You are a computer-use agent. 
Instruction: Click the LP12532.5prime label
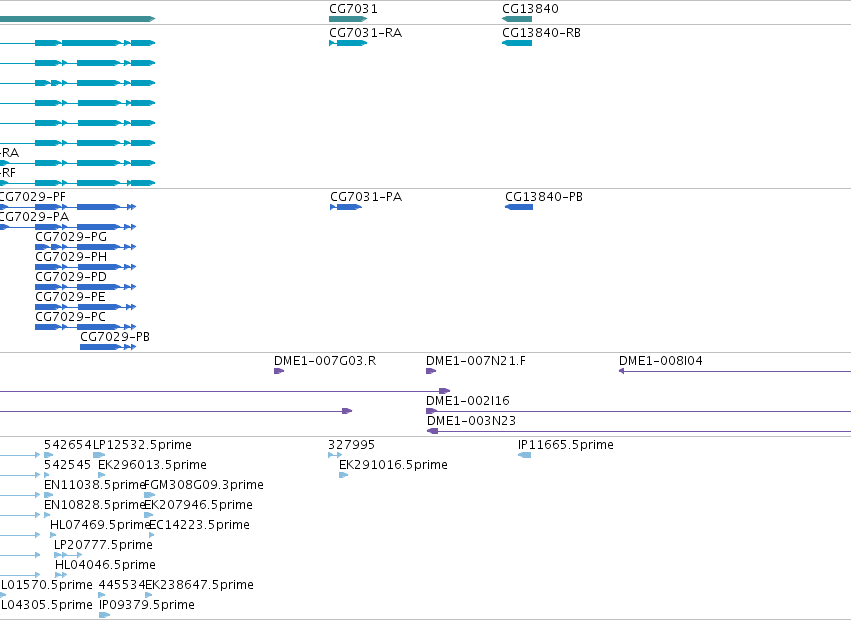tap(143, 445)
